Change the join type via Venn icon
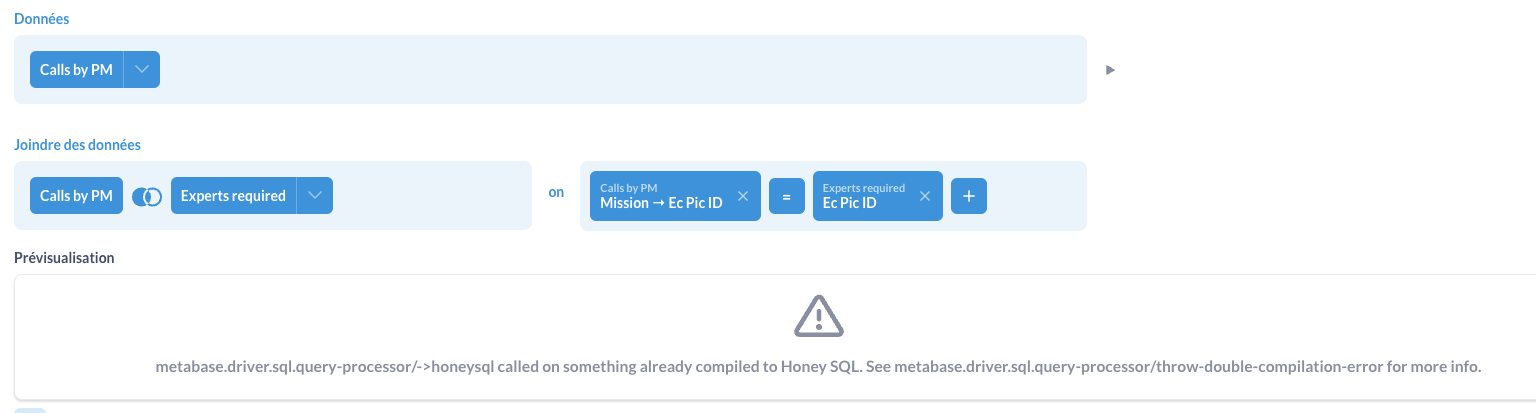This screenshot has width=1536, height=413. coord(147,196)
